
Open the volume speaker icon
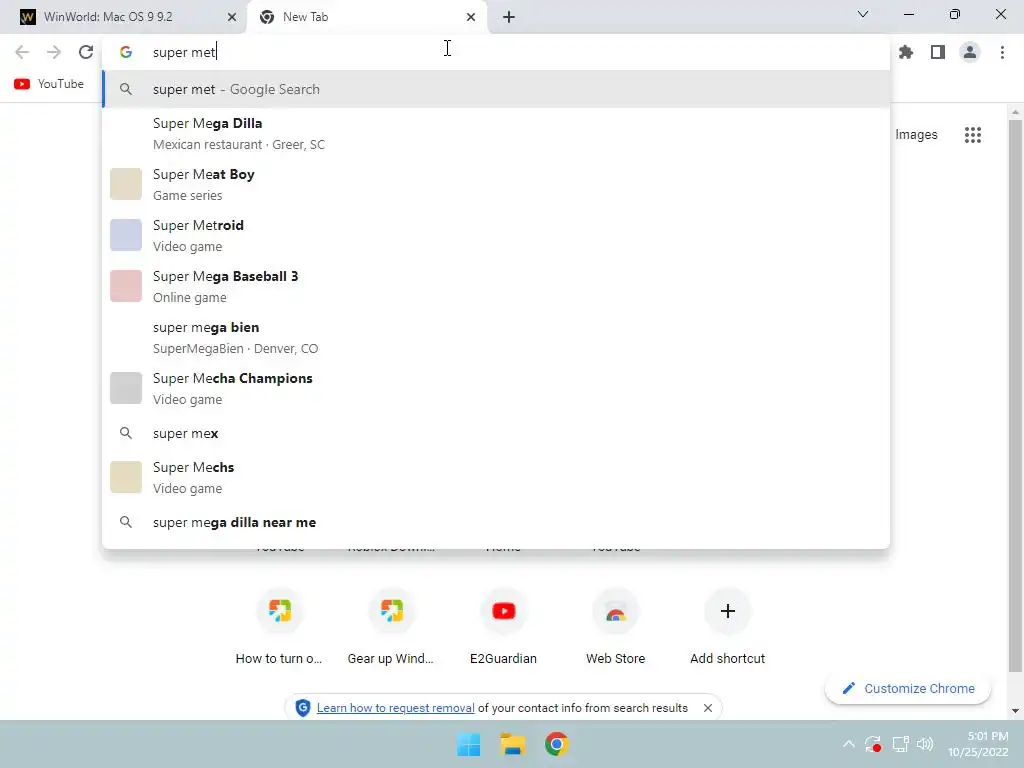point(925,744)
